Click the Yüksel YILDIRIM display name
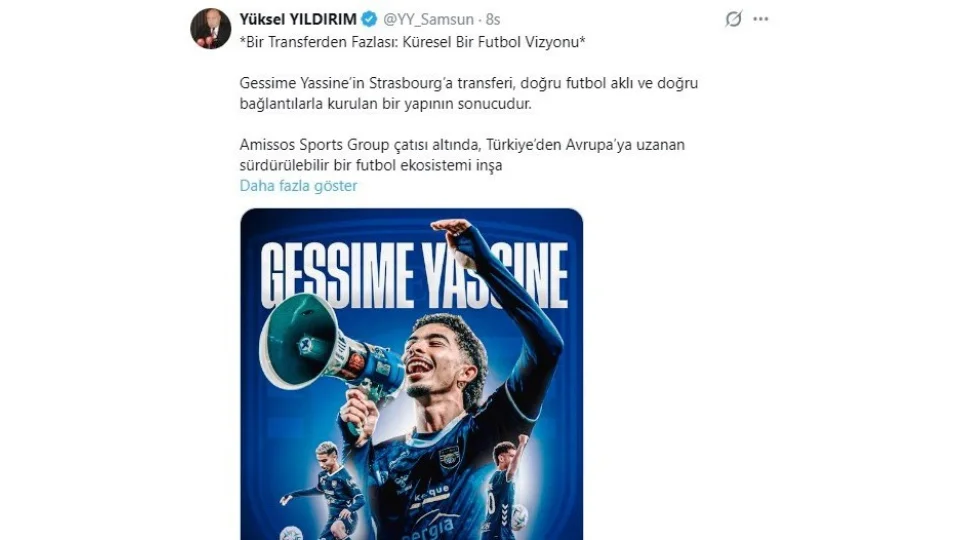Image resolution: width=960 pixels, height=540 pixels. 298,20
